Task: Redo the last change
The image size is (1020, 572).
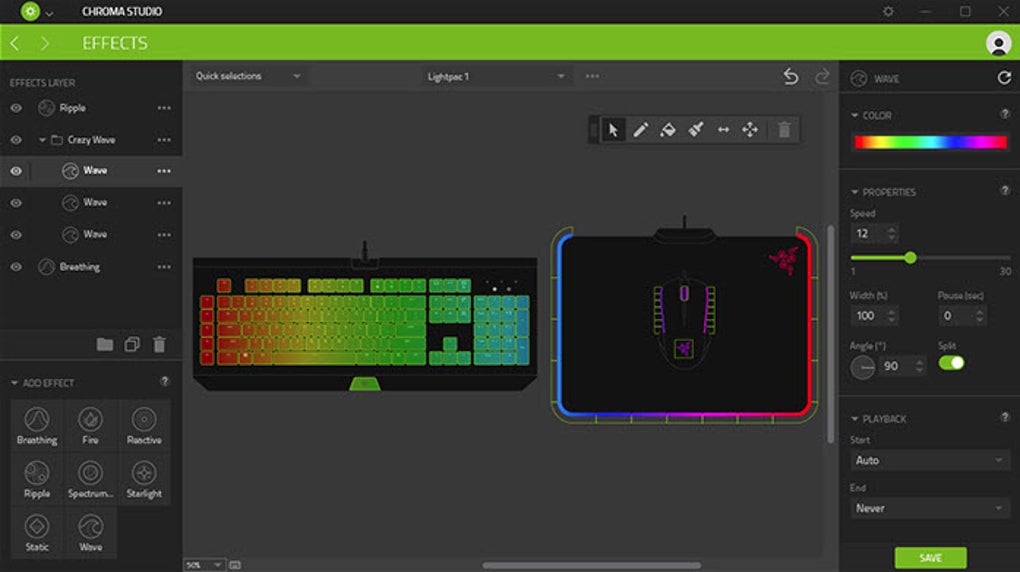Action: [822, 77]
